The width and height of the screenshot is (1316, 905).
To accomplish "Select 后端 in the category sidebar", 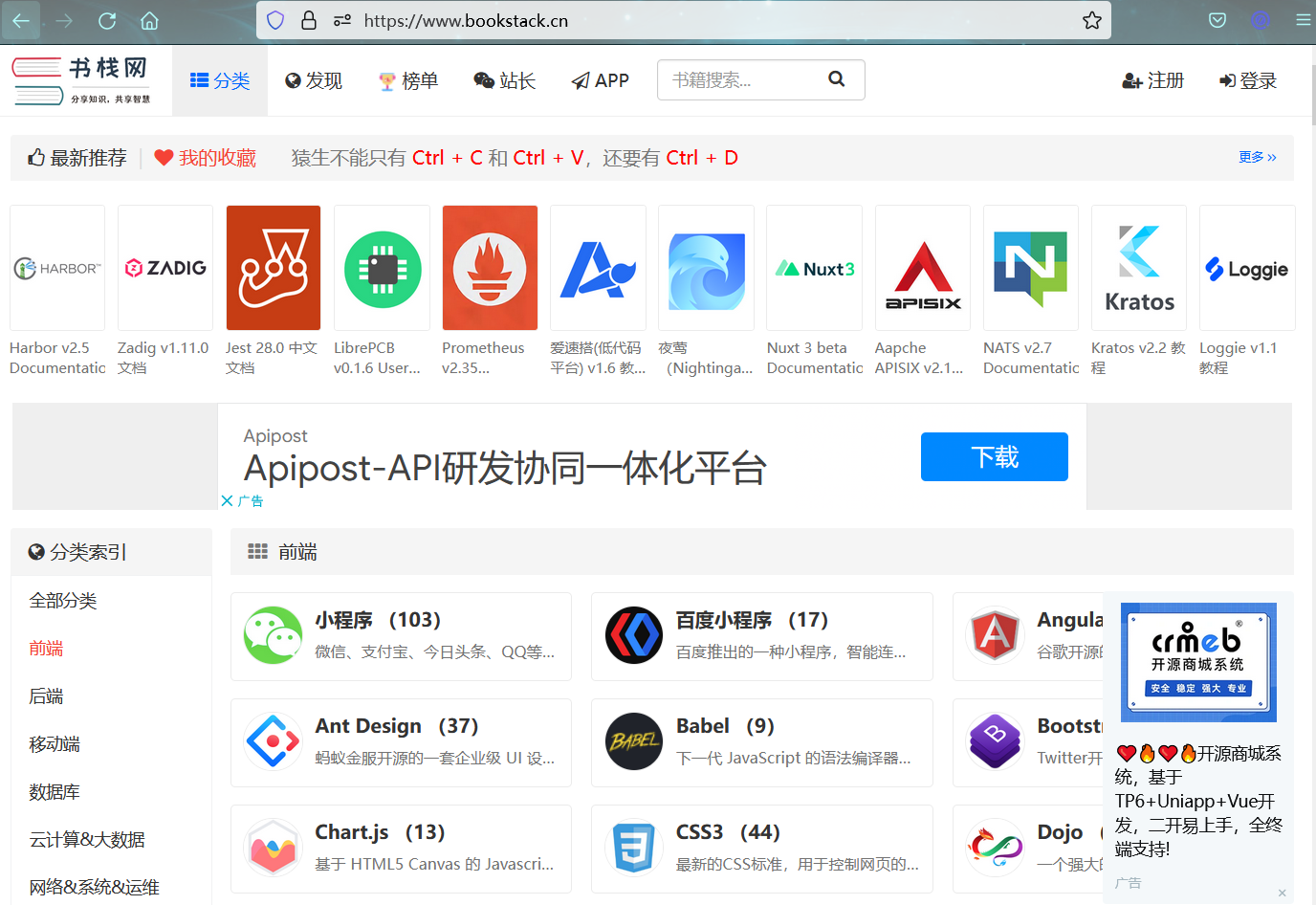I will 46,696.
